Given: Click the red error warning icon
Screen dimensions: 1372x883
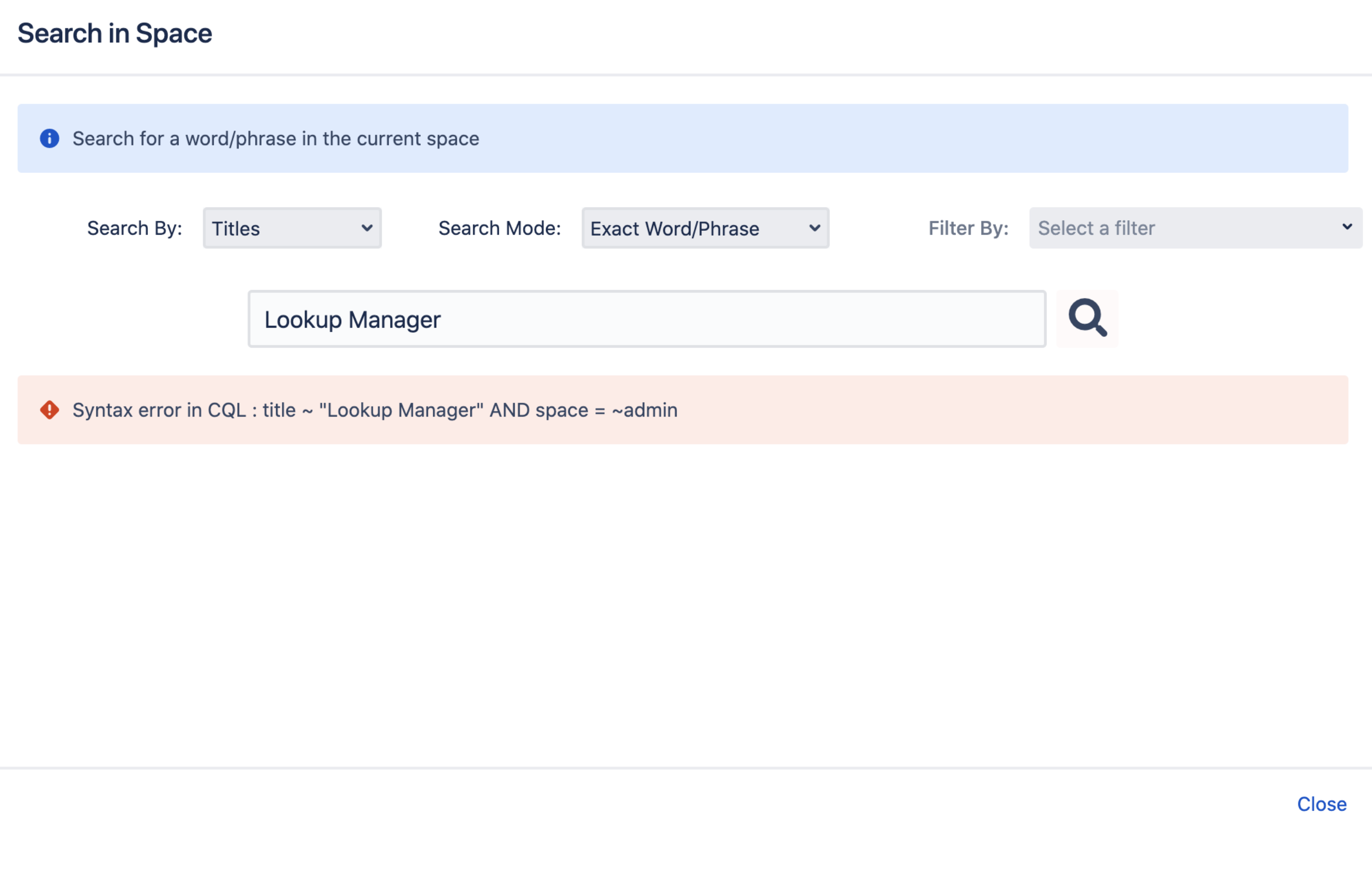Looking at the screenshot, I should coord(49,410).
